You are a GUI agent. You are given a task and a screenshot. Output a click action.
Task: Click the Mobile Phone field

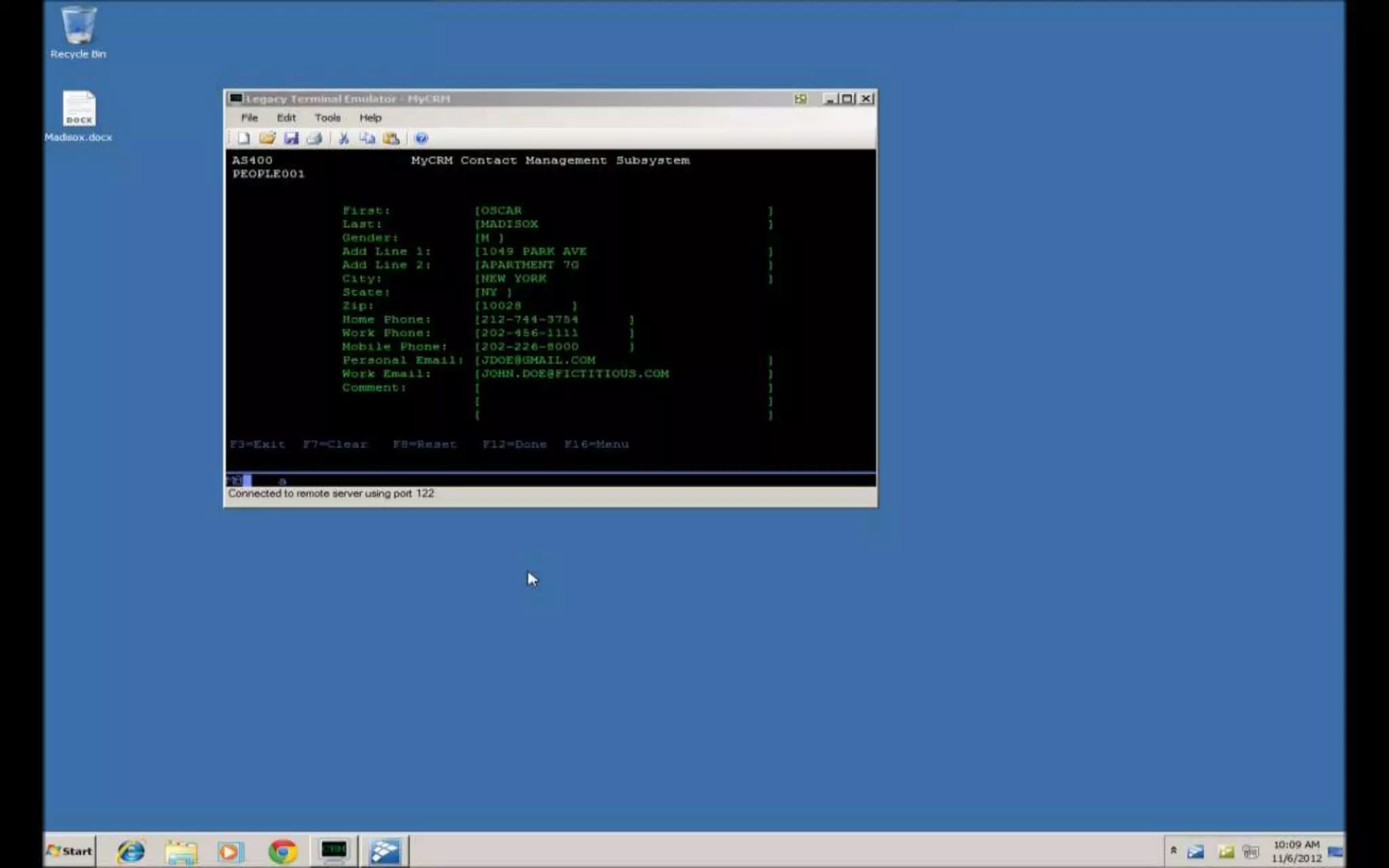(x=555, y=347)
